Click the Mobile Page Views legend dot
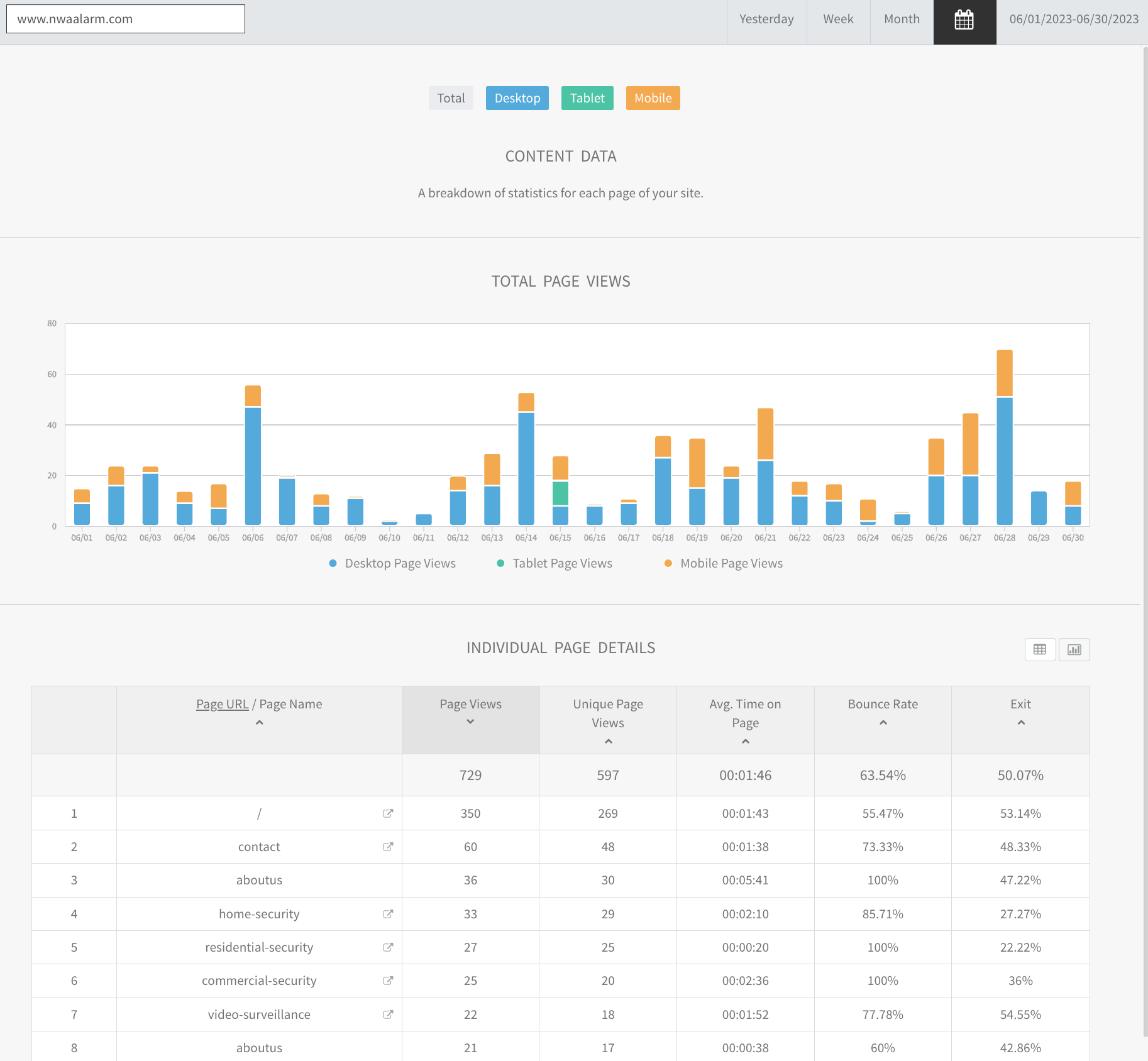 668,563
